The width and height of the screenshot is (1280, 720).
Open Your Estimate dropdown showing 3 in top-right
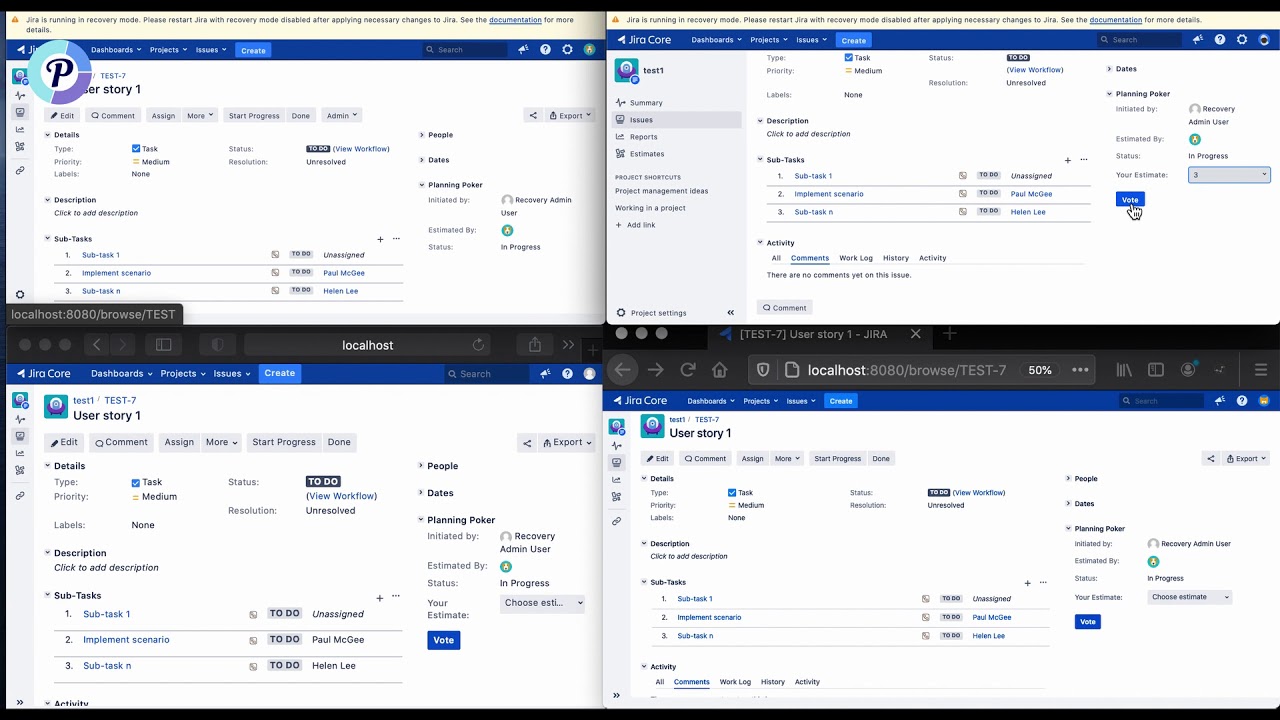click(x=1229, y=175)
